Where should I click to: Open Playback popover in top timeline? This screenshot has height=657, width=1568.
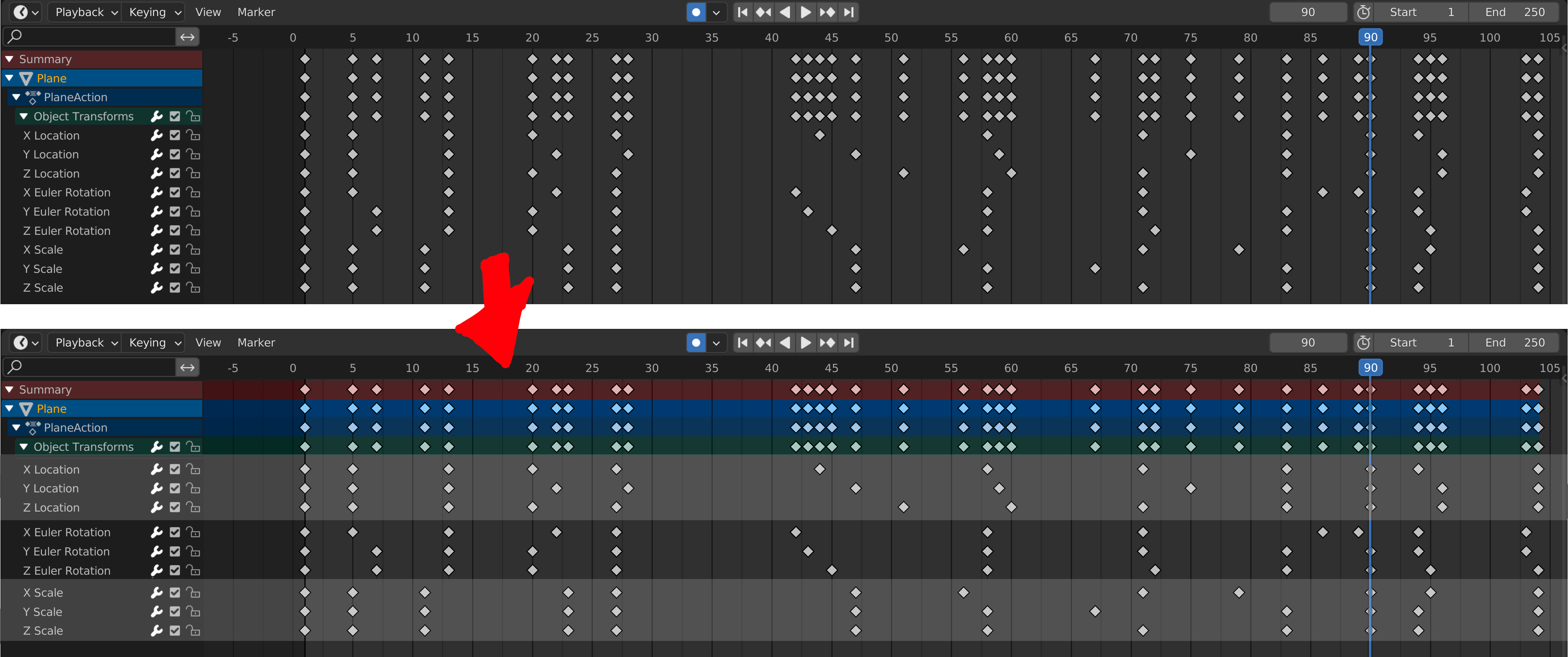(85, 12)
